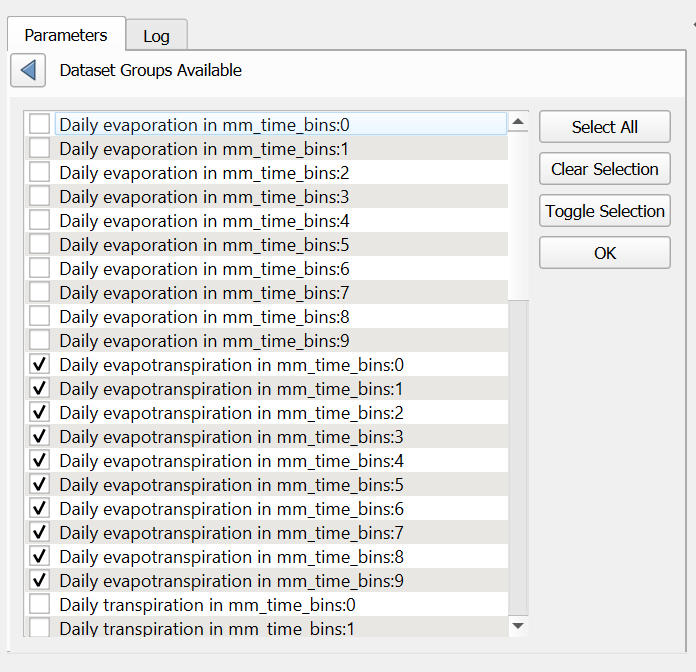Viewport: 696px width, 672px height.
Task: Disable Daily evapotranspiration time_bins:4 checkbox
Action: point(40,461)
